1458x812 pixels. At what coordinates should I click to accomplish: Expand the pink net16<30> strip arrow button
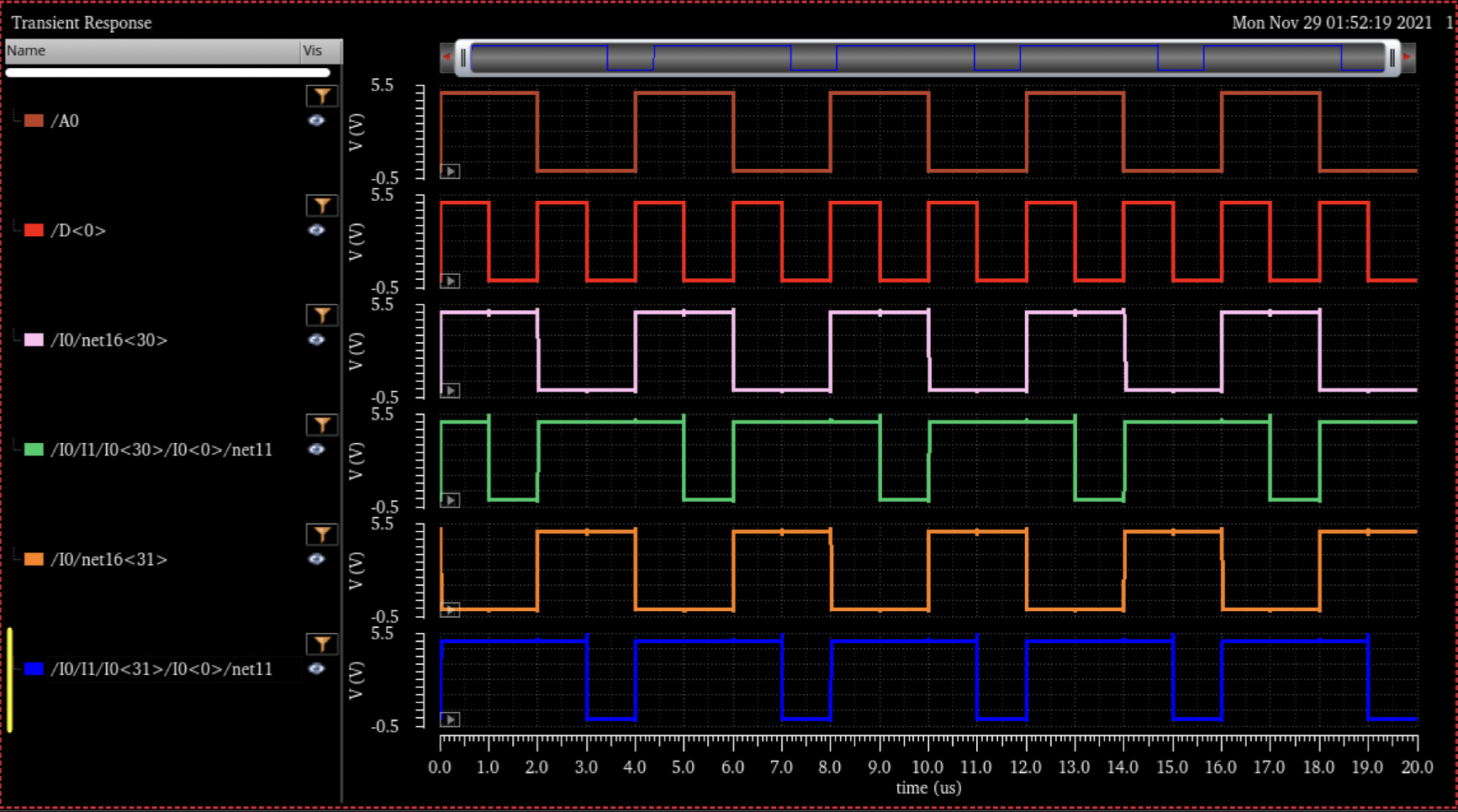[x=451, y=391]
